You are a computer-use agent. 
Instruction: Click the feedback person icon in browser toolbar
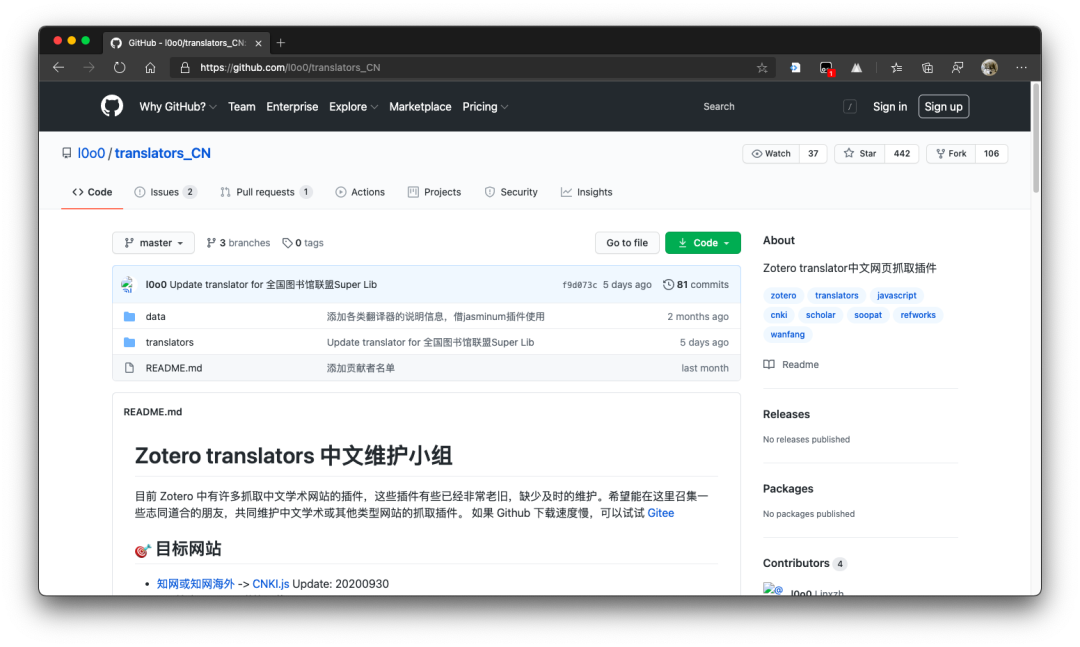(957, 68)
